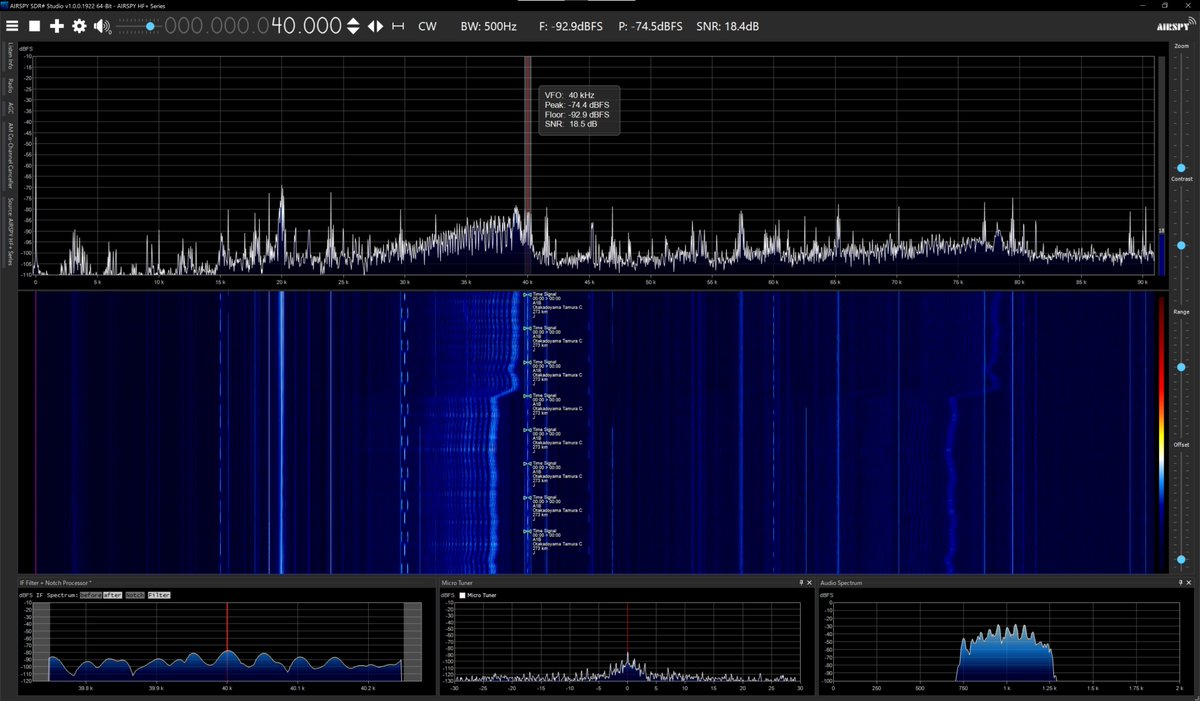1200x701 pixels.
Task: Click the left gray filter edge in IF graph
Action: pyautogui.click(x=42, y=640)
